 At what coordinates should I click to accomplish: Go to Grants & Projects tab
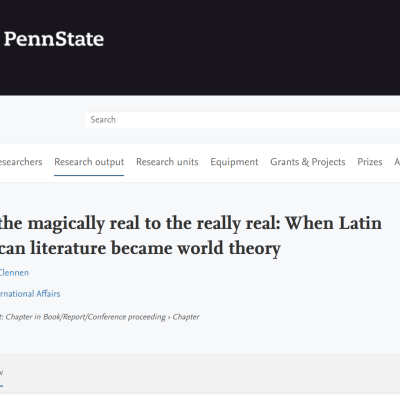308,162
